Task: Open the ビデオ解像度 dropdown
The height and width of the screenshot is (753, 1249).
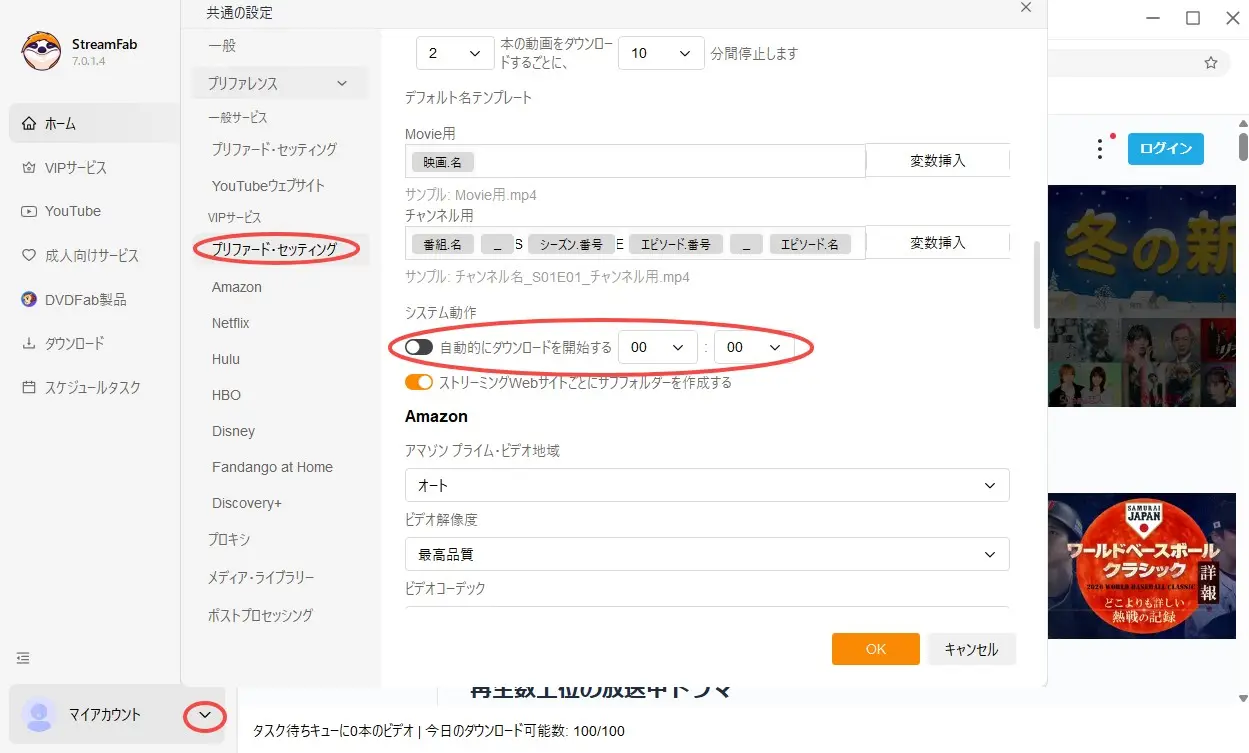Action: [707, 554]
